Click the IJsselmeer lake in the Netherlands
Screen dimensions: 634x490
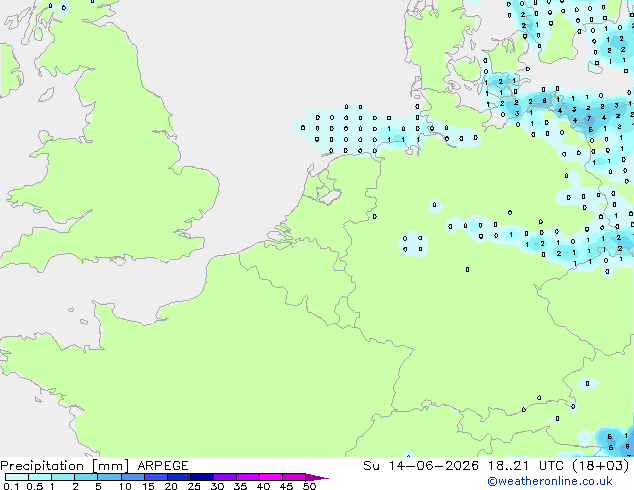coord(331,195)
